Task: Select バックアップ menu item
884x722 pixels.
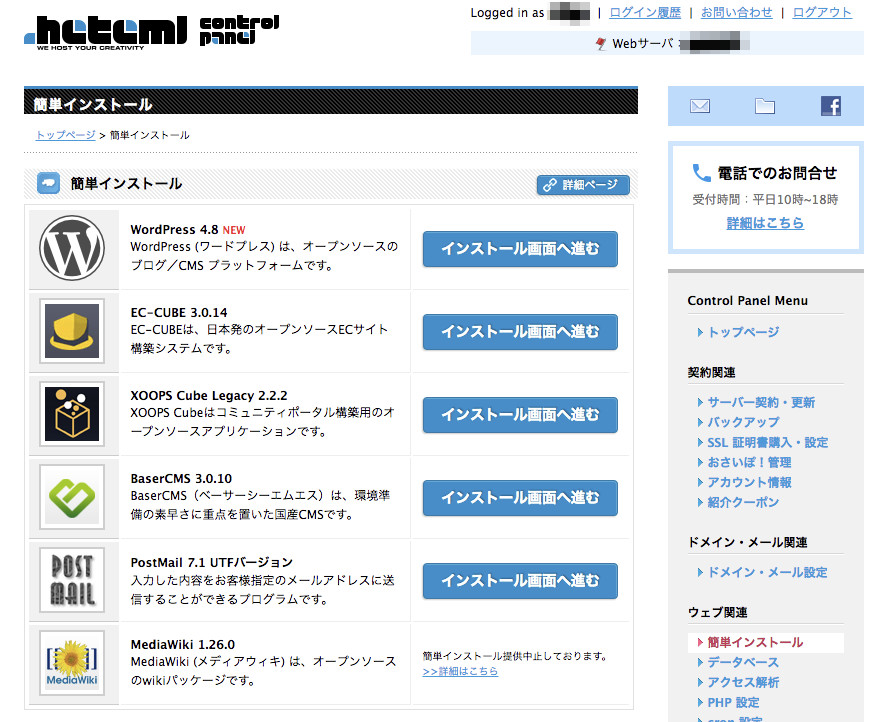Action: [743, 422]
